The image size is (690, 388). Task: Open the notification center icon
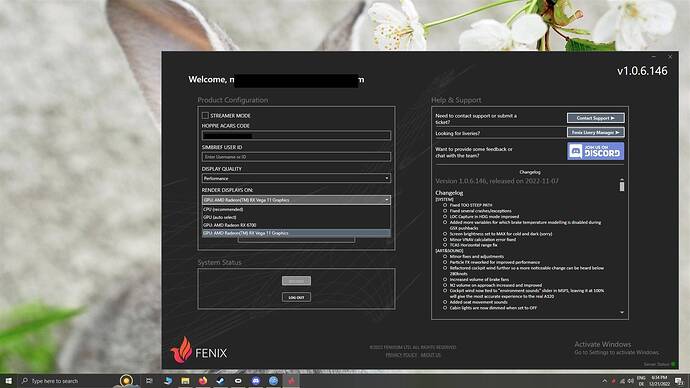[680, 381]
